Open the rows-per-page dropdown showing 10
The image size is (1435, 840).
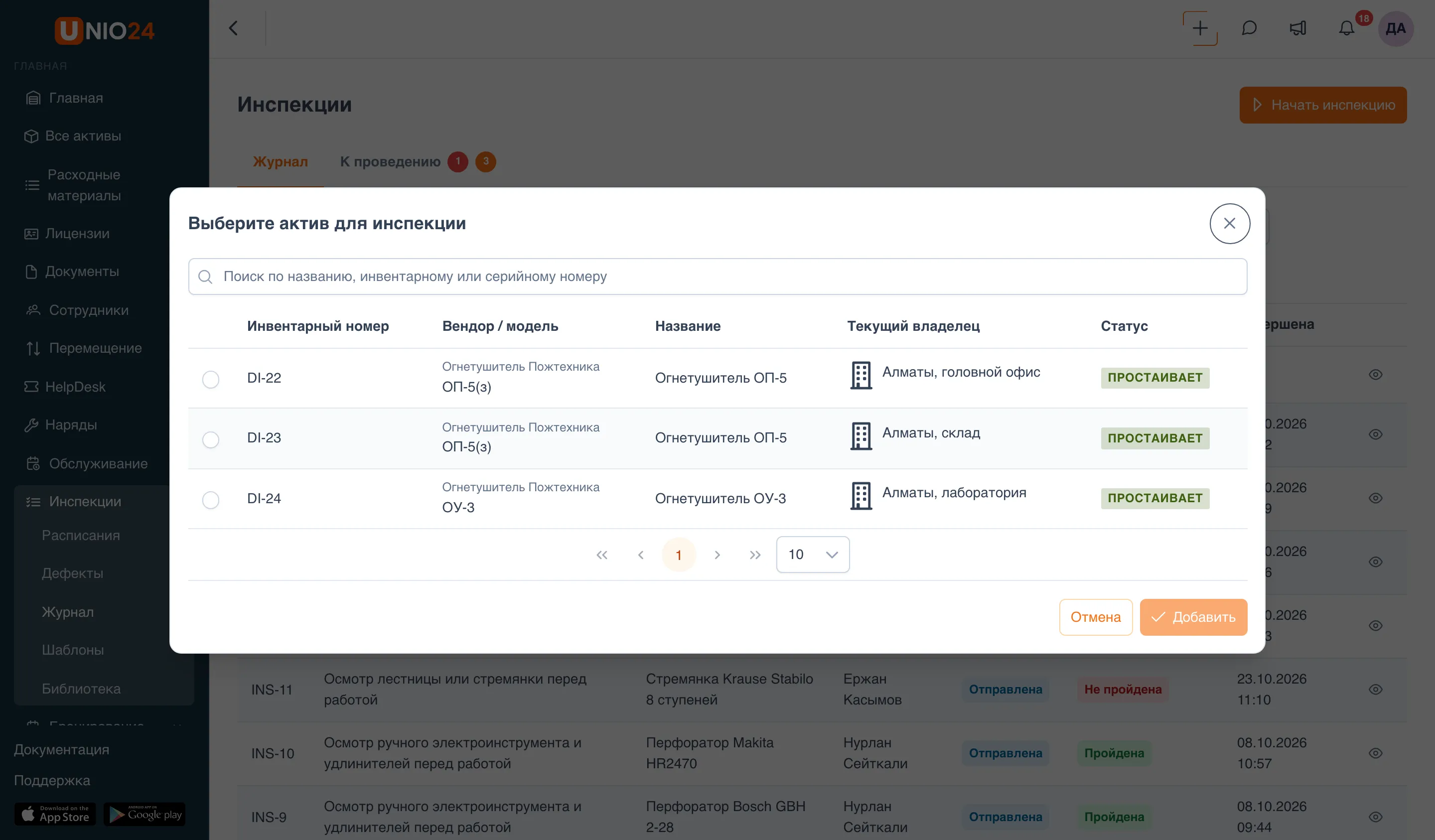(813, 554)
